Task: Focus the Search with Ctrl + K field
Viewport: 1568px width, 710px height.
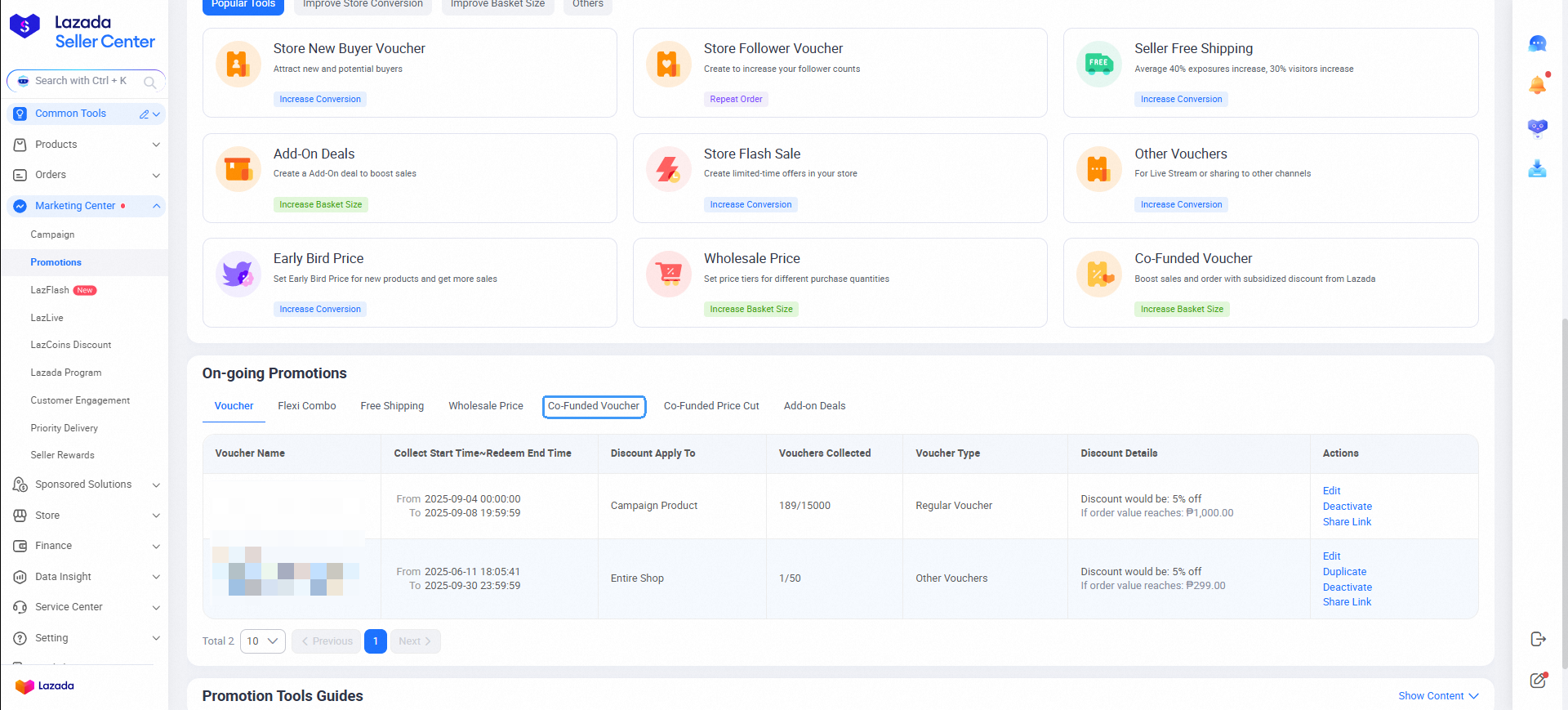Action: tap(86, 81)
